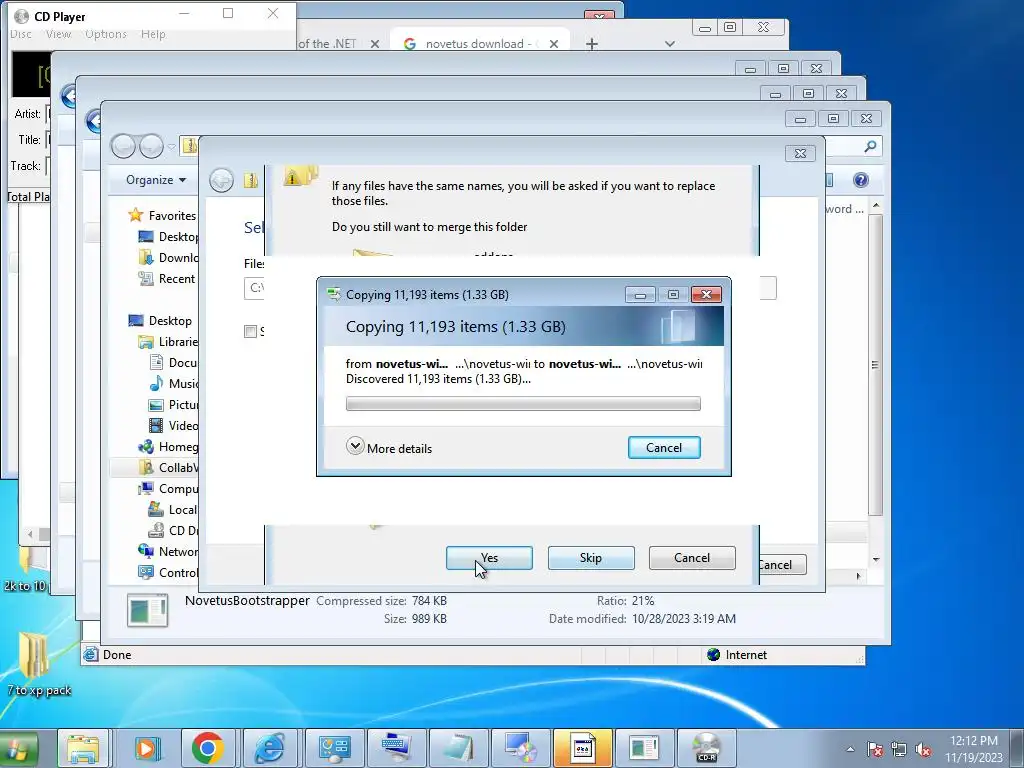
Task: Click Cancel in the Copying items dialog
Action: (664, 447)
